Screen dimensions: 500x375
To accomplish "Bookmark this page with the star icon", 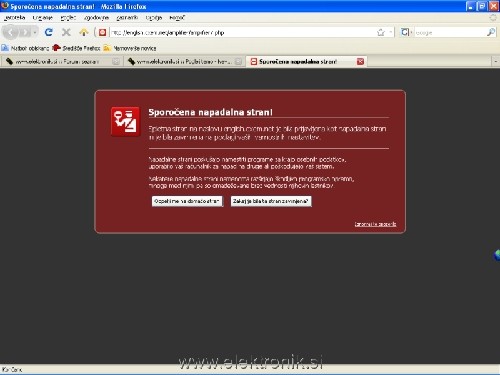I will [381, 32].
